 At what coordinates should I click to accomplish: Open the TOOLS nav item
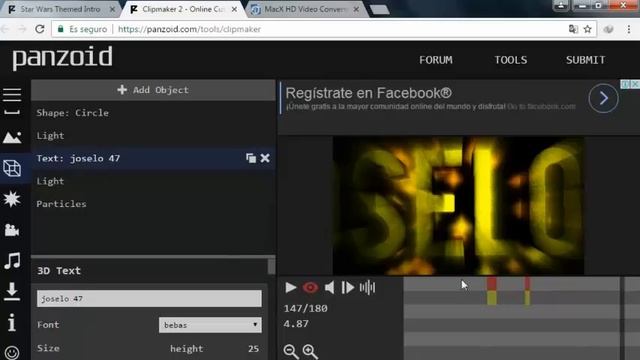pyautogui.click(x=511, y=60)
